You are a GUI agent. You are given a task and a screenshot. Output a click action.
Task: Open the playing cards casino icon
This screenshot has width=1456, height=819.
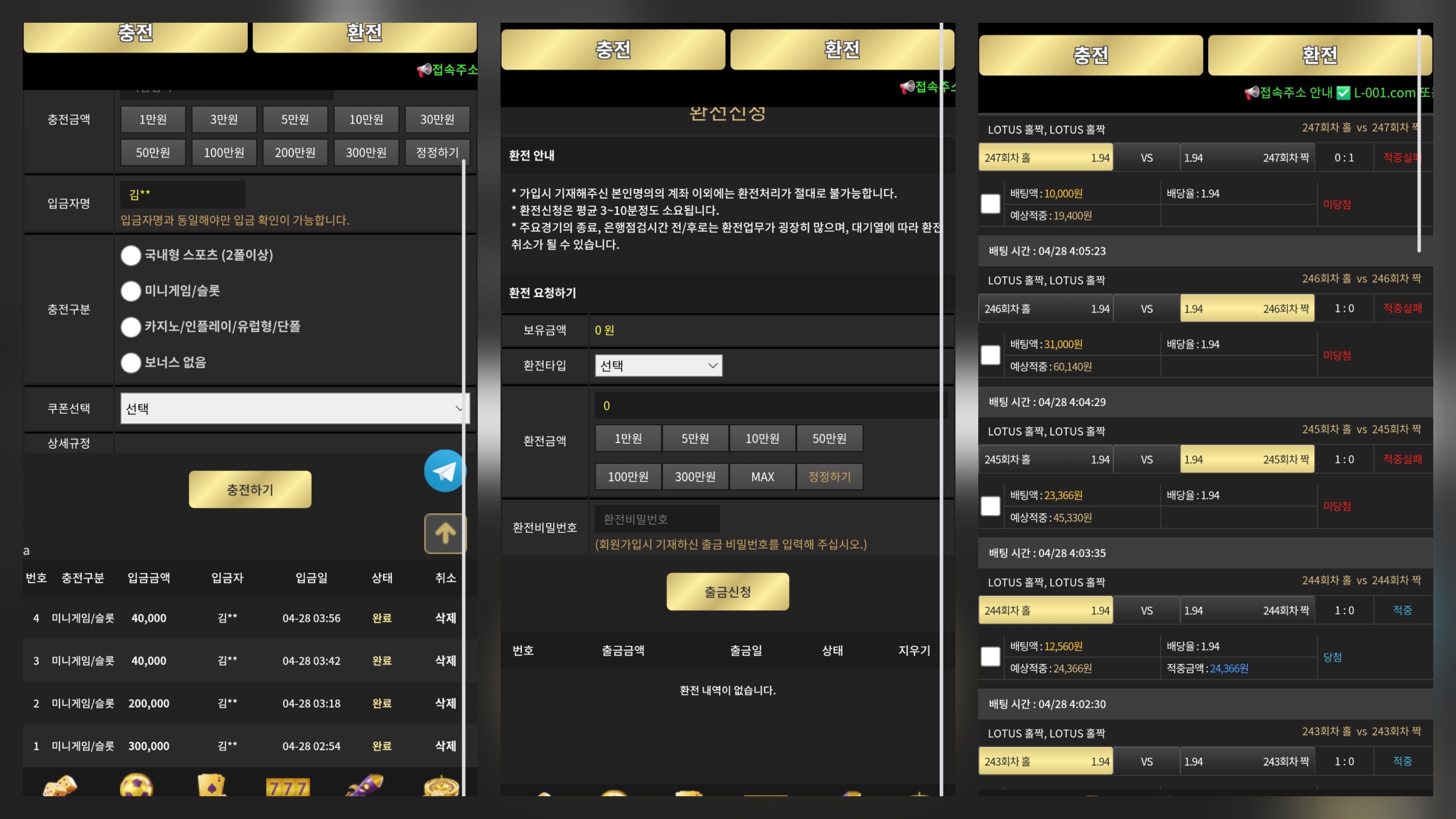pyautogui.click(x=212, y=786)
